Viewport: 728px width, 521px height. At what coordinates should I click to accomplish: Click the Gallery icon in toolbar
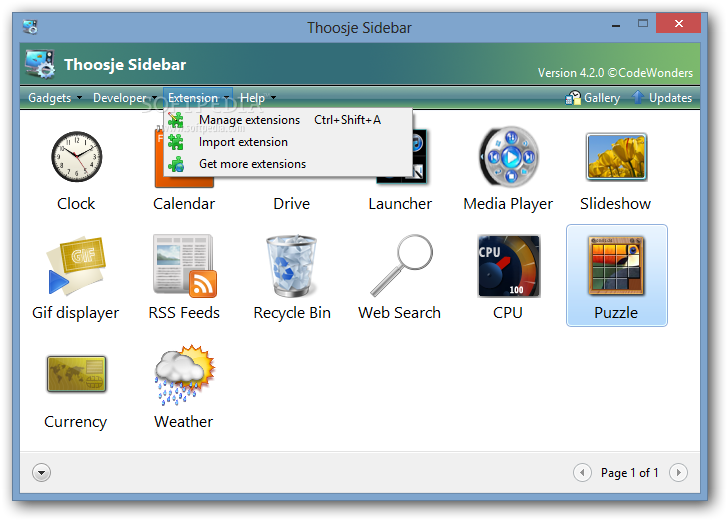click(x=573, y=98)
